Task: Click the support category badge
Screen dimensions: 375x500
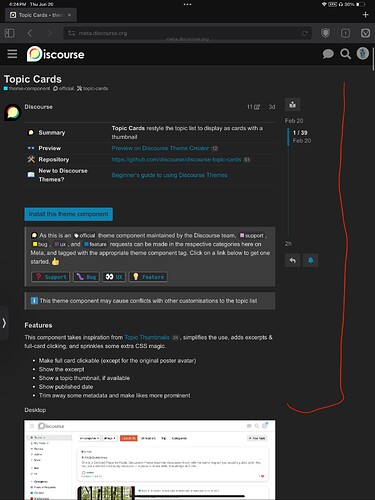Action: [x=252, y=235]
